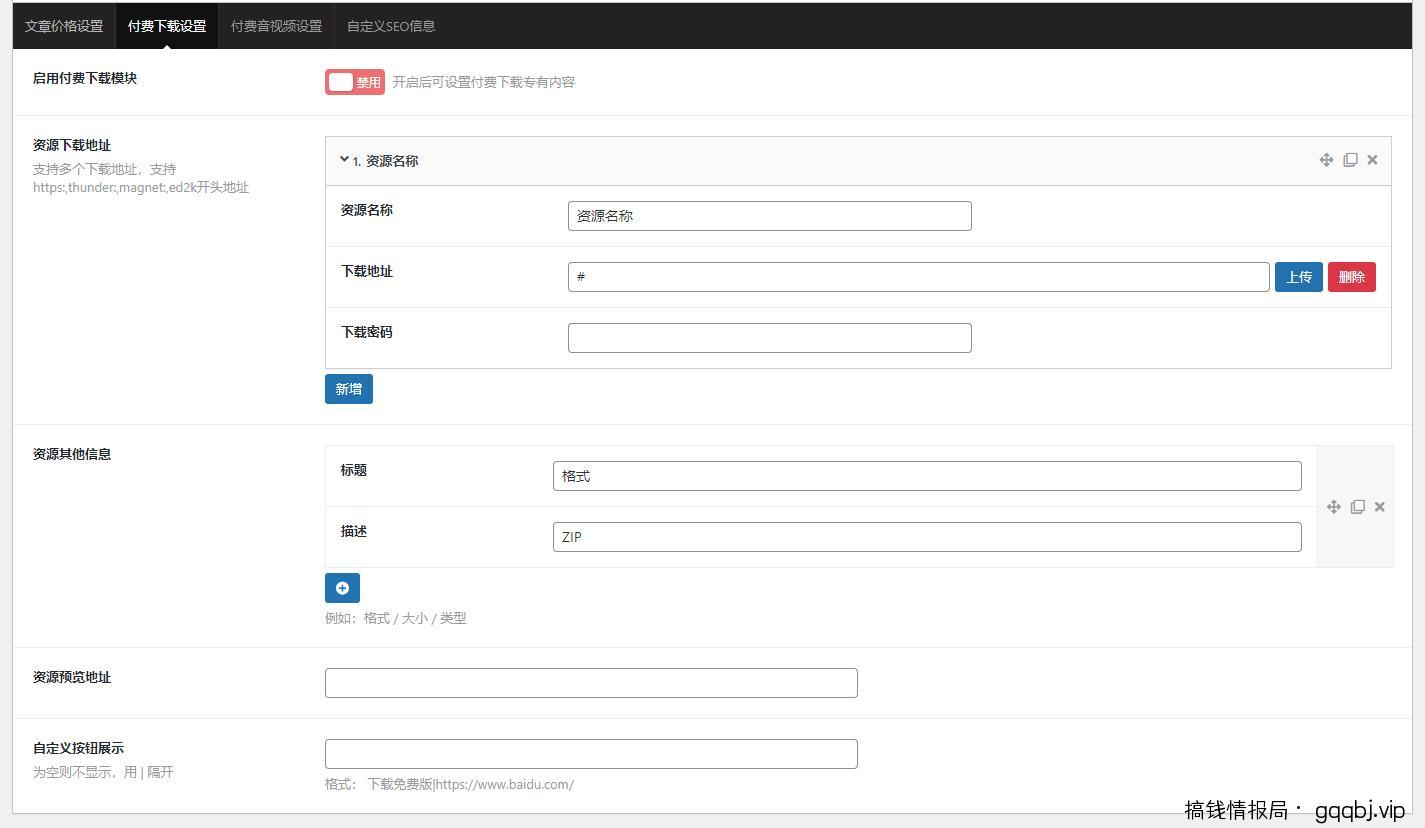Remove the 资源名称 download item with X

(x=1372, y=160)
